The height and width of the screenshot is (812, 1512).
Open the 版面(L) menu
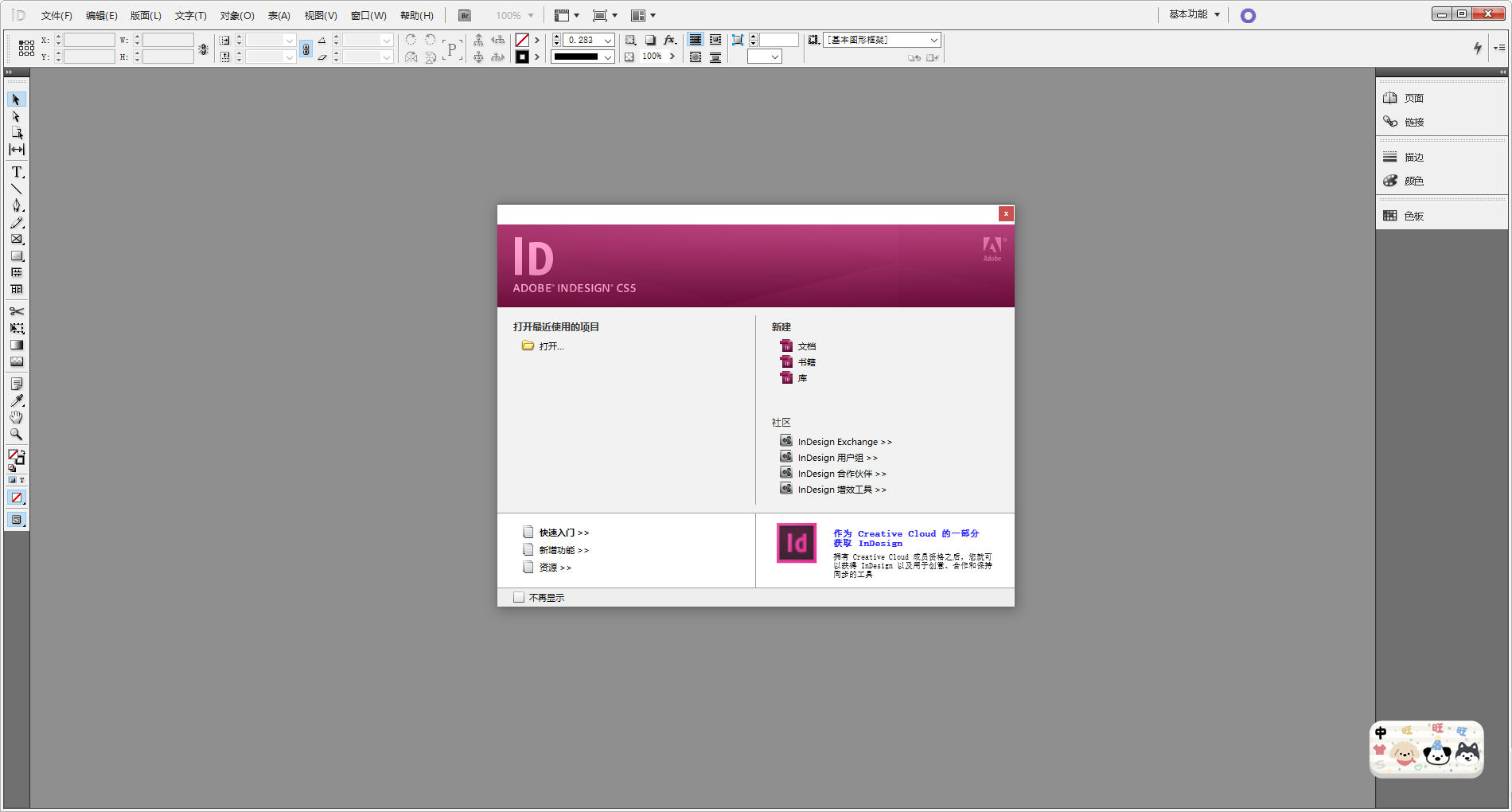coord(146,15)
